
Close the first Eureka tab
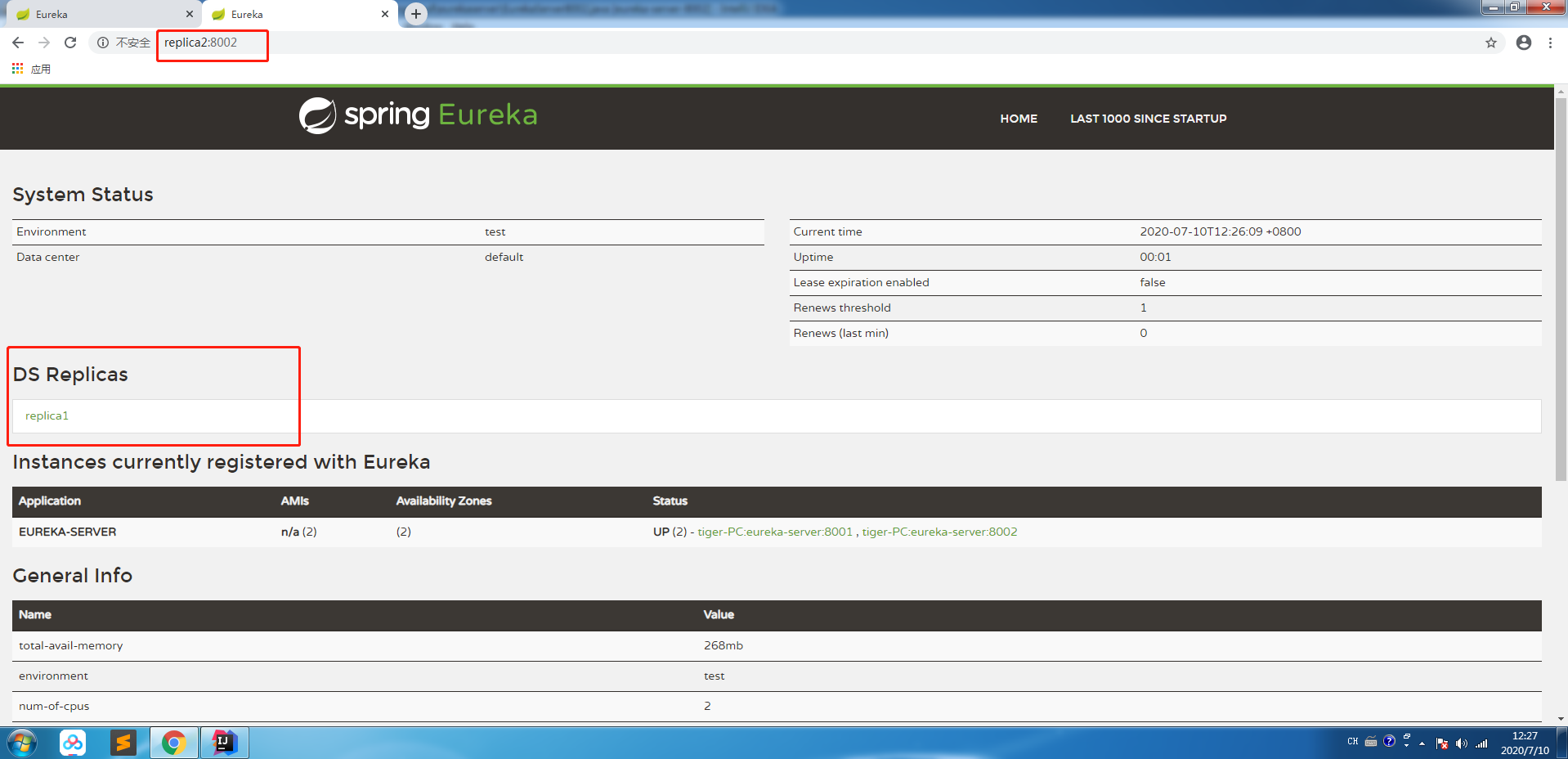[x=190, y=14]
